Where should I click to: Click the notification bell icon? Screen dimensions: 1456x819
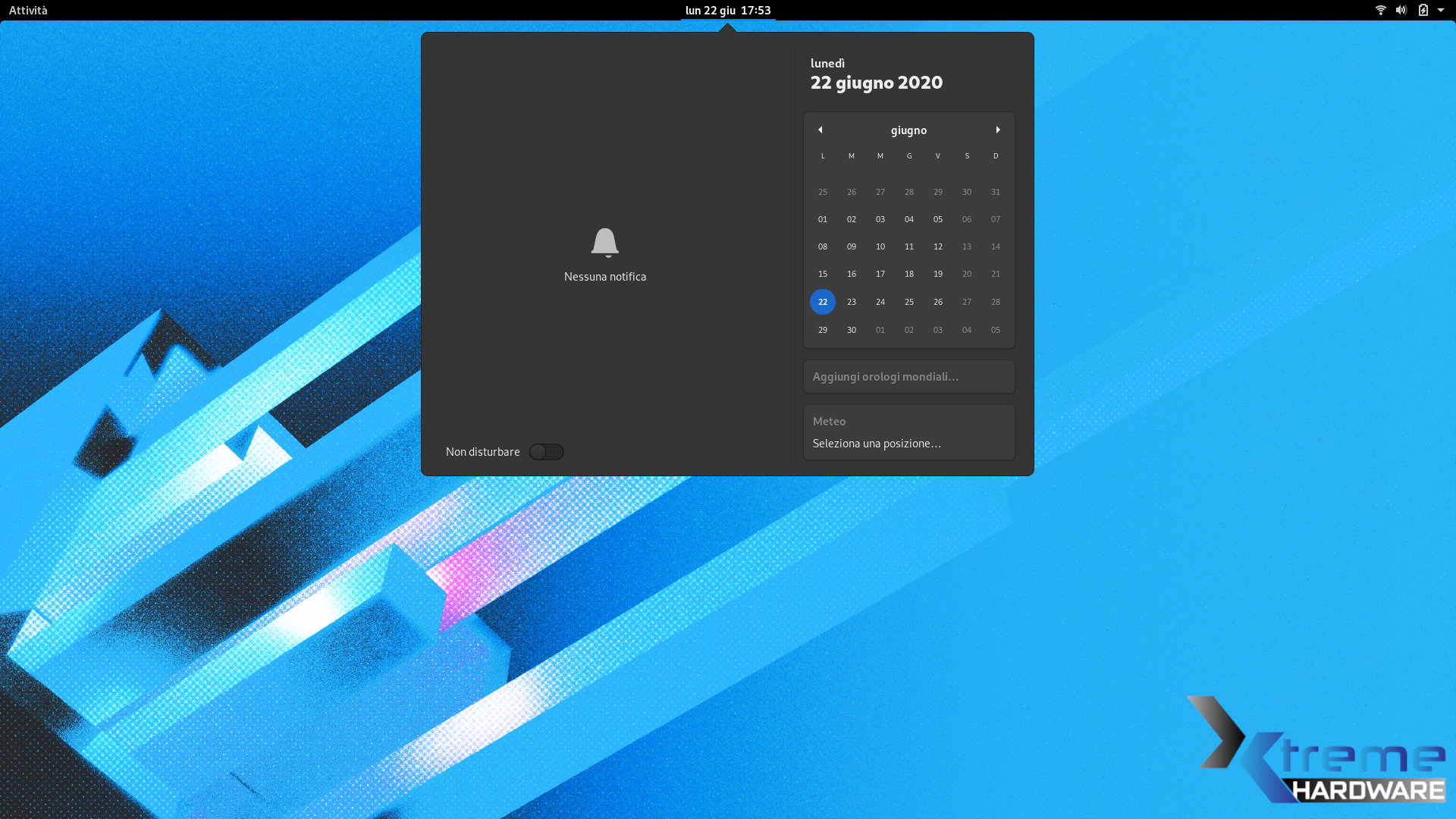(x=604, y=243)
